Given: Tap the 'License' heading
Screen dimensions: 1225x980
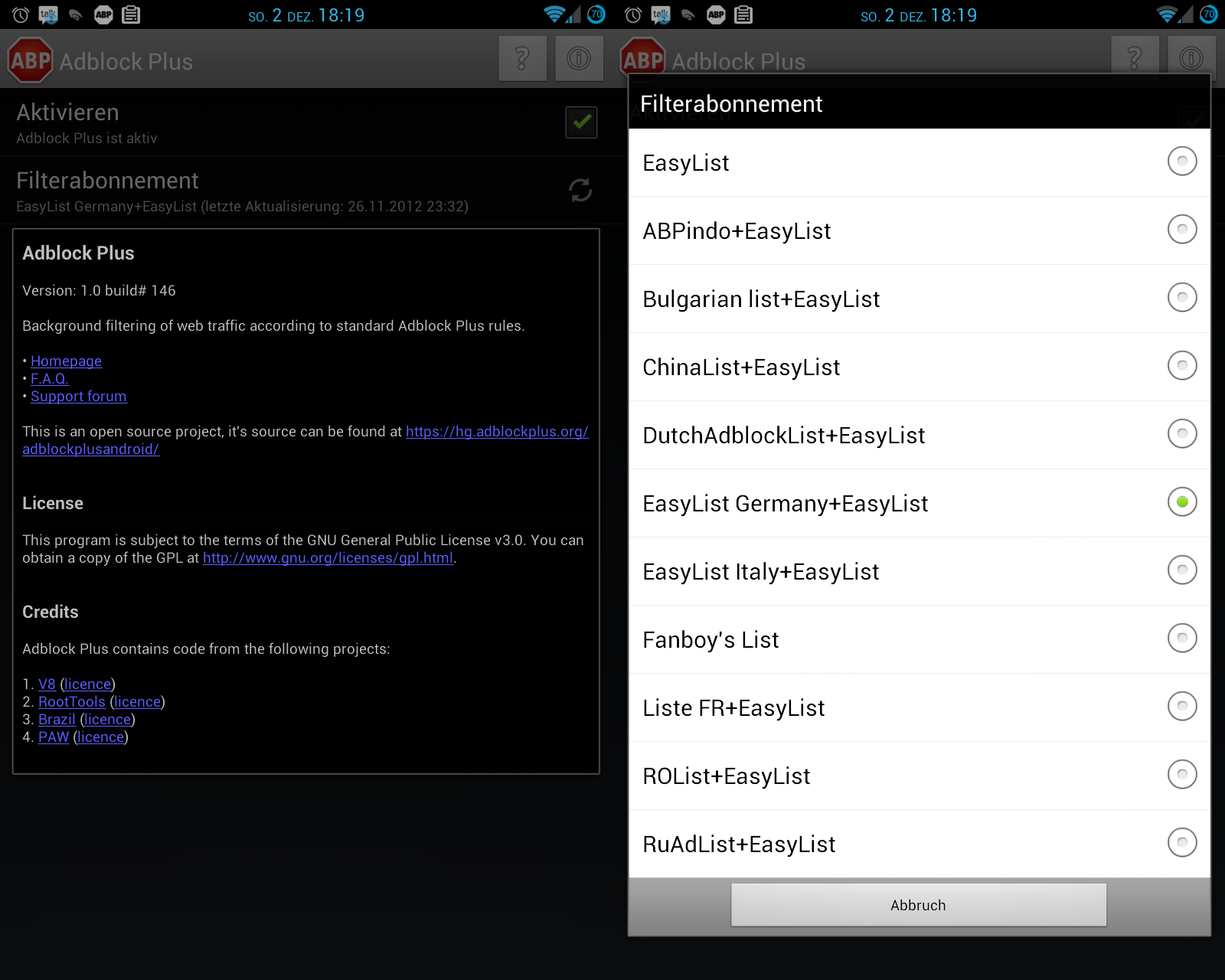Looking at the screenshot, I should (53, 503).
